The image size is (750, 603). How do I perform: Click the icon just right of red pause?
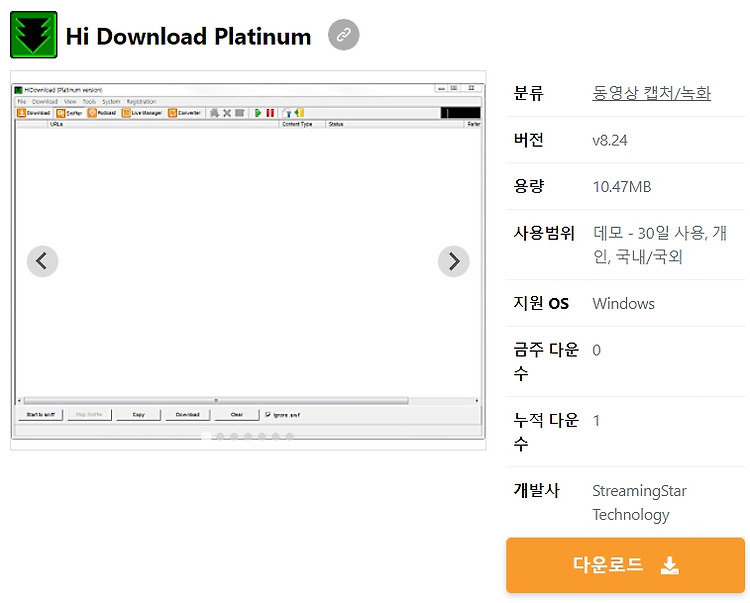click(287, 113)
